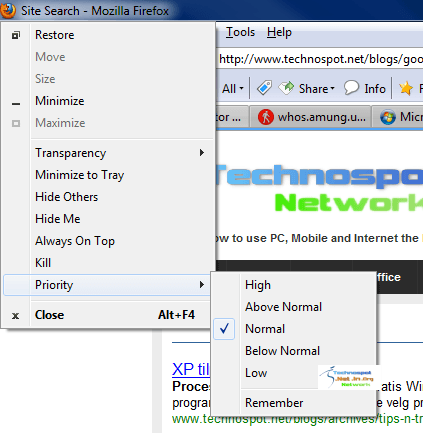Select the checked Normal priority
The width and height of the screenshot is (423, 433).
[293, 329]
